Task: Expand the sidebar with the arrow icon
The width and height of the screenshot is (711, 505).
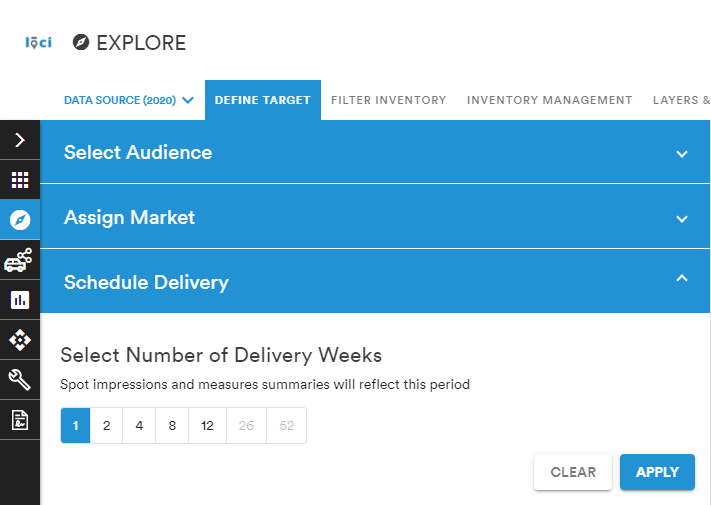Action: tap(20, 140)
